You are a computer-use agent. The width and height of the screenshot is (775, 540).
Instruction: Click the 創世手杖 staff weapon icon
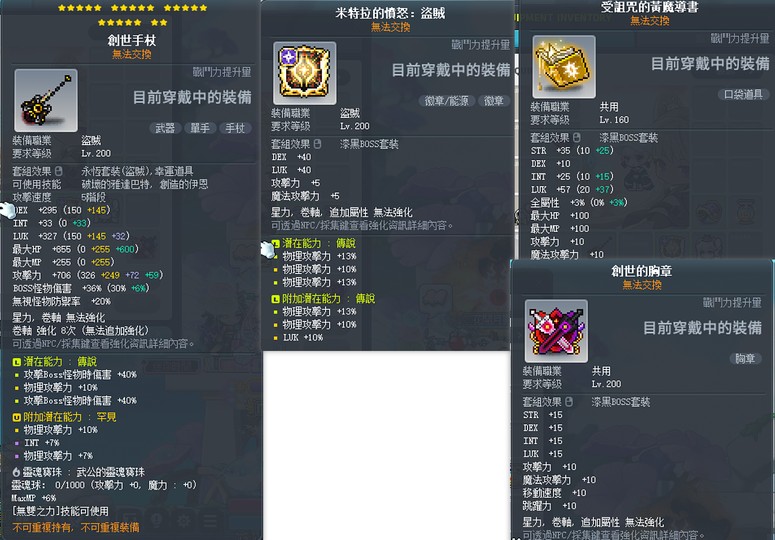(46, 100)
